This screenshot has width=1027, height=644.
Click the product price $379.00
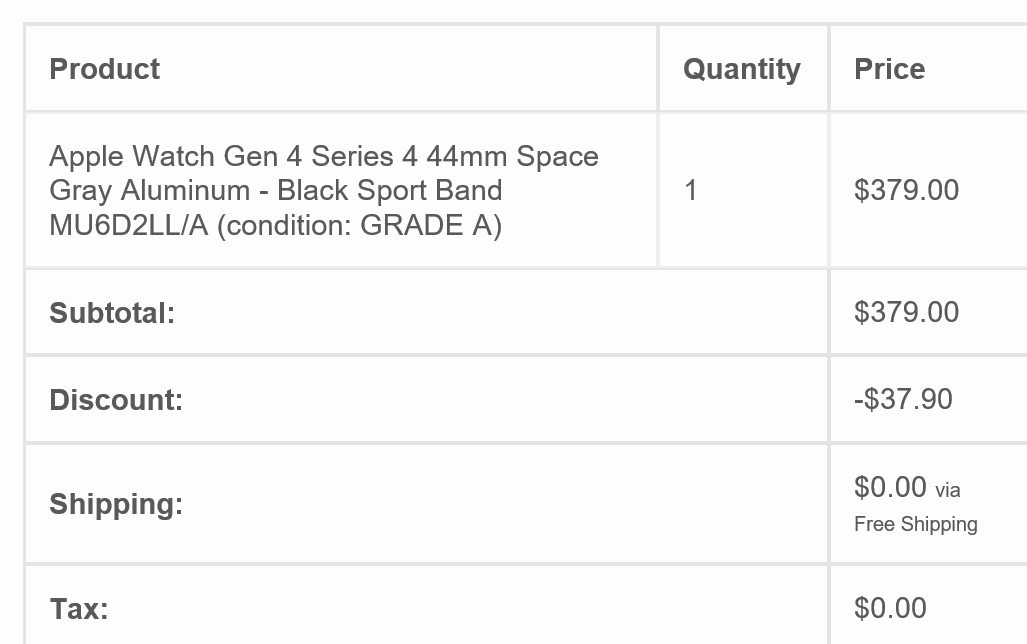[906, 190]
